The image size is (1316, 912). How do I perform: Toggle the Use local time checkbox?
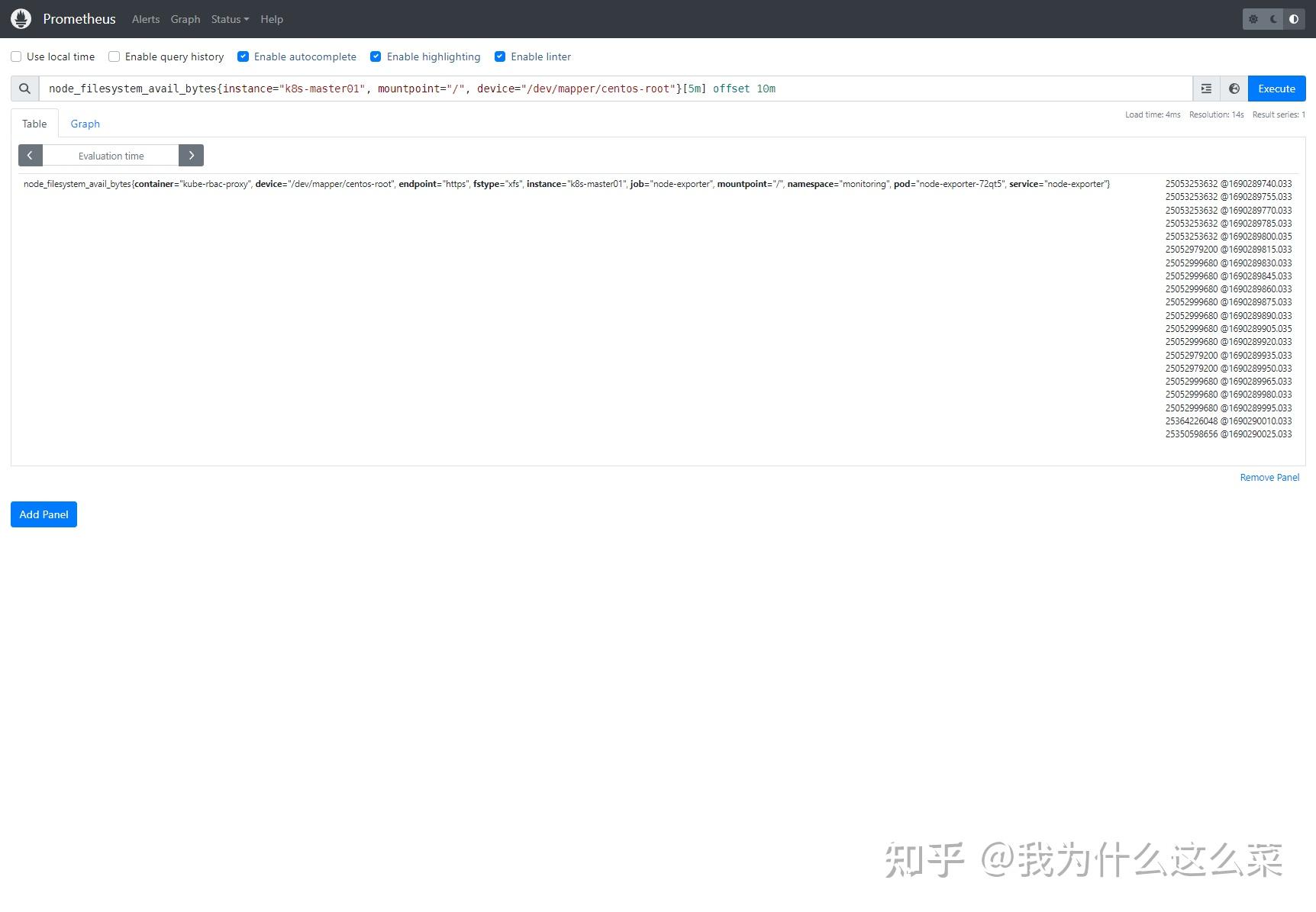16,56
